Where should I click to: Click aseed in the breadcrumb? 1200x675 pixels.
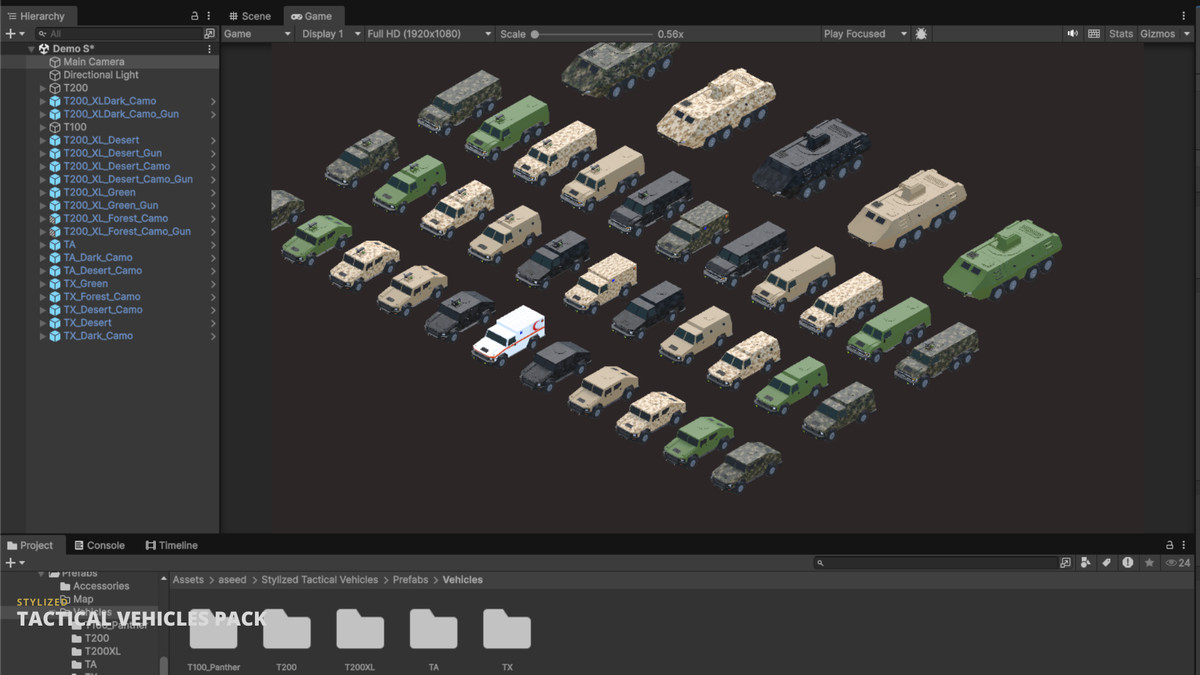pyautogui.click(x=232, y=579)
